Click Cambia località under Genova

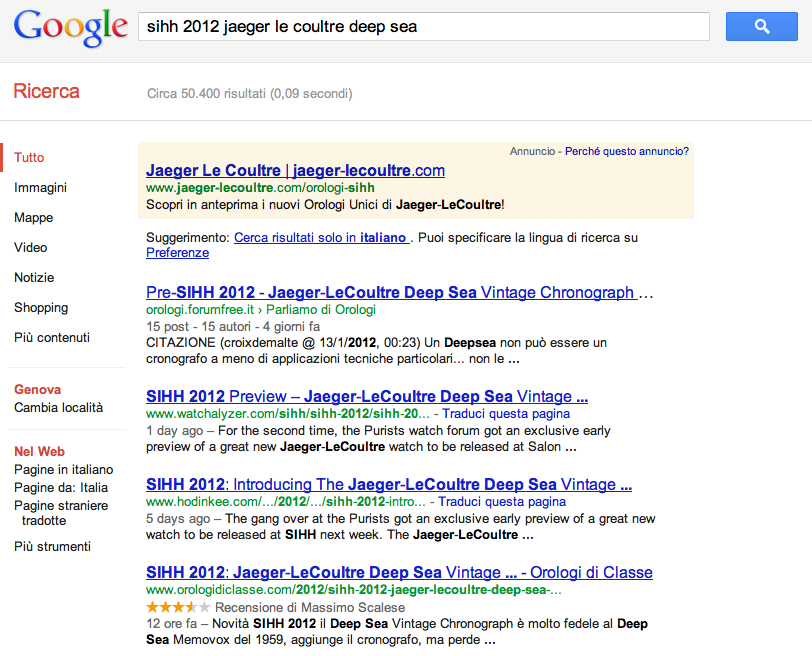58,407
